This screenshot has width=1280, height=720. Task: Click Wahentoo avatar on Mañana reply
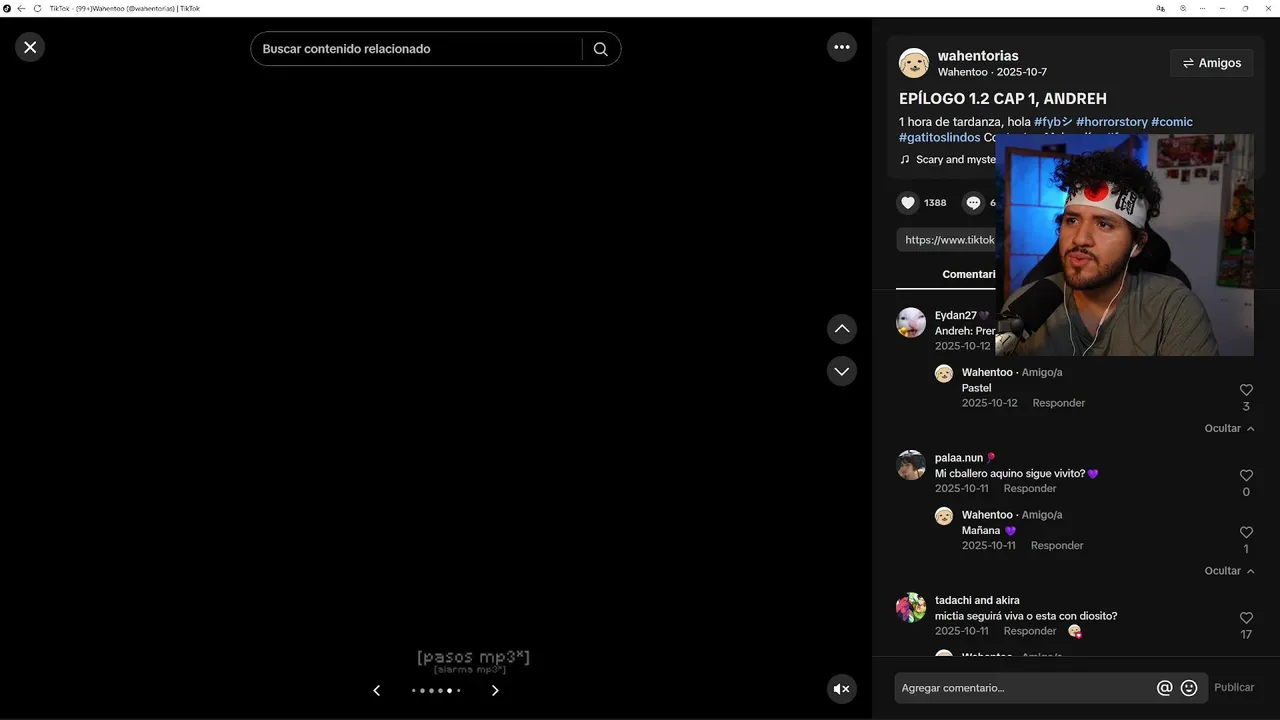tap(944, 516)
